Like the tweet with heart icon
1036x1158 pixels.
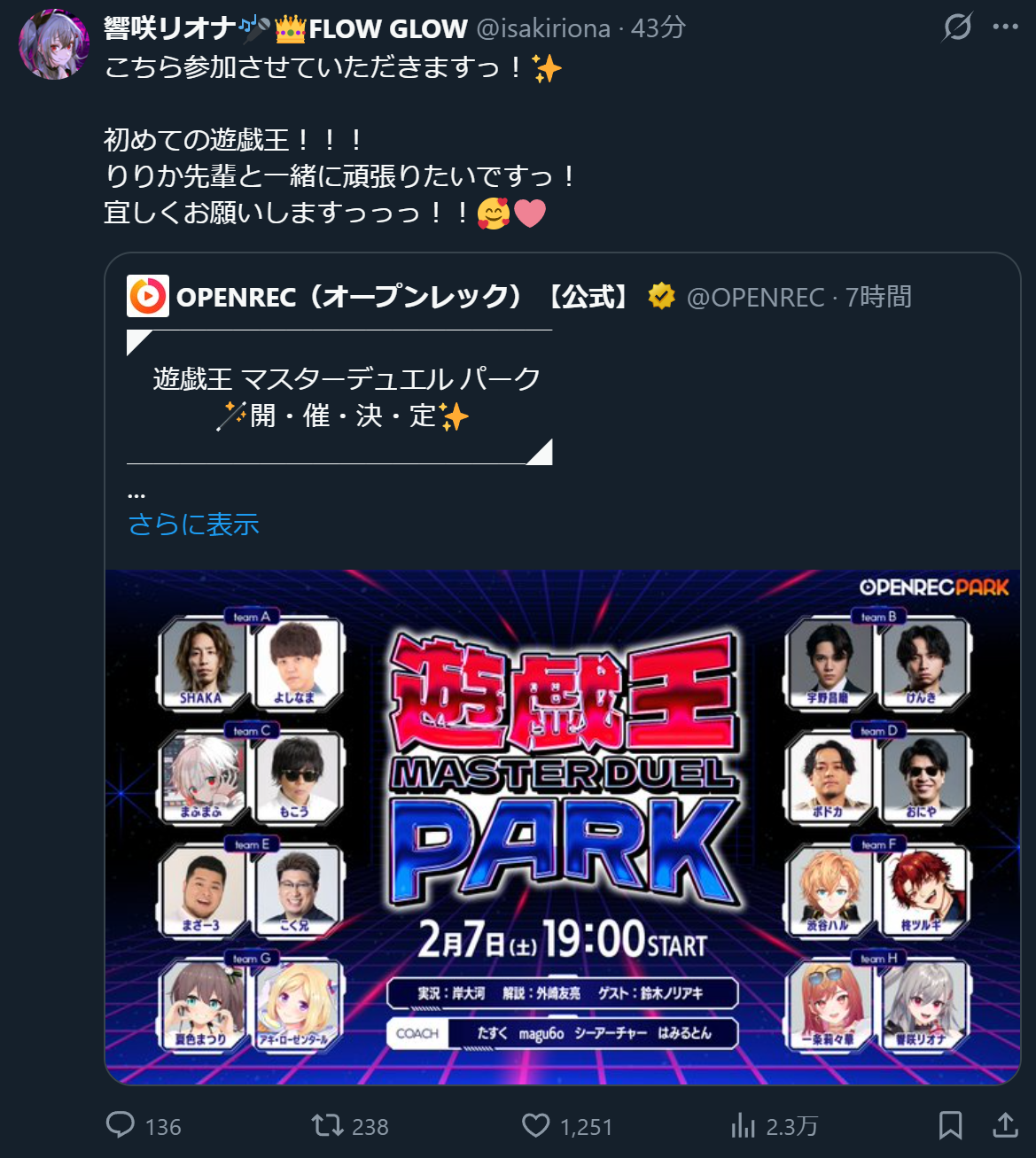click(535, 1125)
